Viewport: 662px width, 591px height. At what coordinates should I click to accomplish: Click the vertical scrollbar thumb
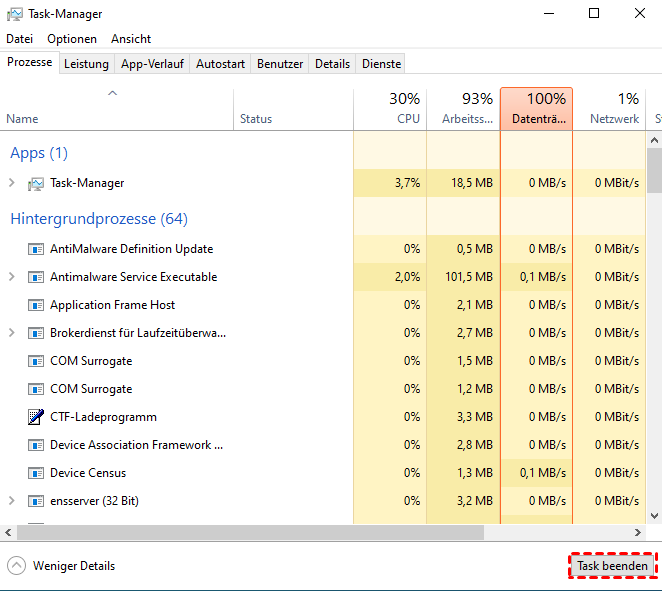click(654, 170)
